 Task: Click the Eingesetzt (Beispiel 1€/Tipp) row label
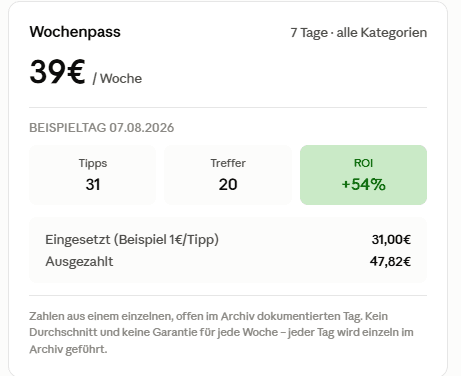(x=132, y=240)
